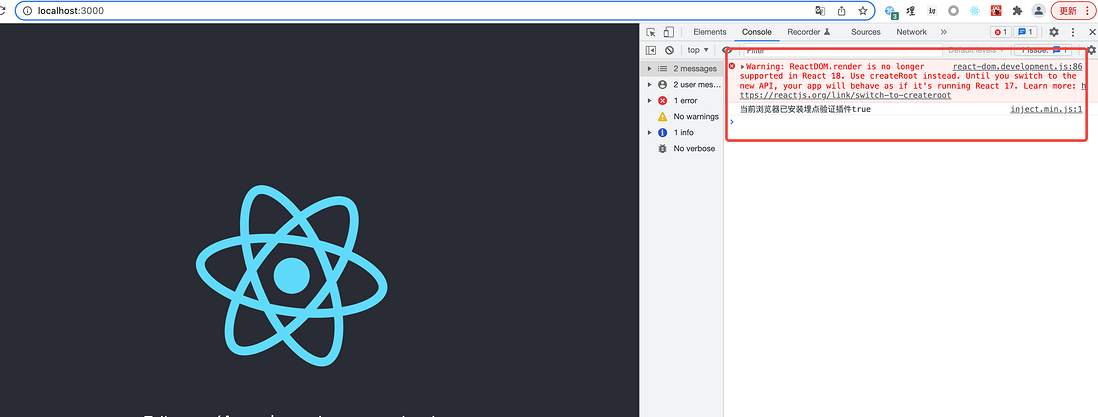Select the Console tab

(x=757, y=32)
